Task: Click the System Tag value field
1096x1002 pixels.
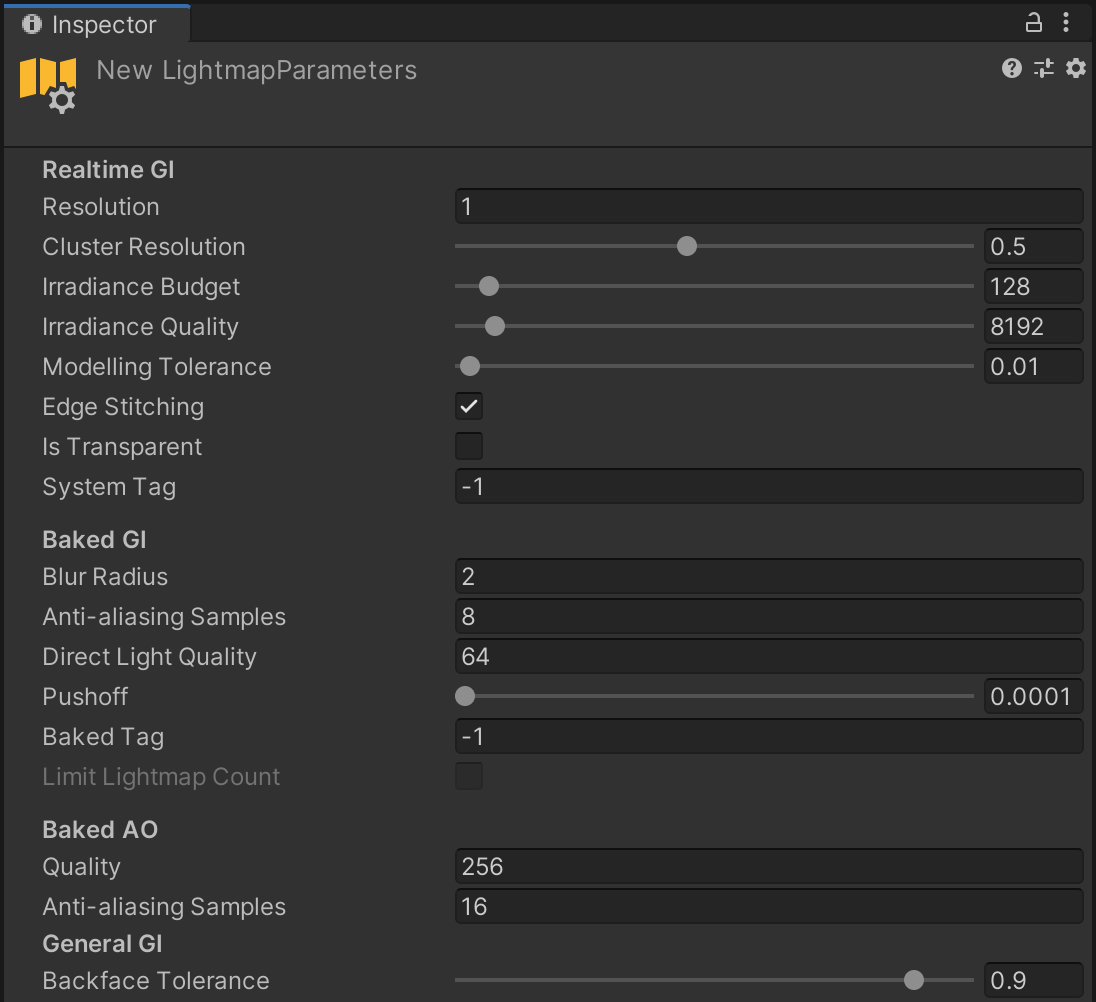Action: coord(769,486)
